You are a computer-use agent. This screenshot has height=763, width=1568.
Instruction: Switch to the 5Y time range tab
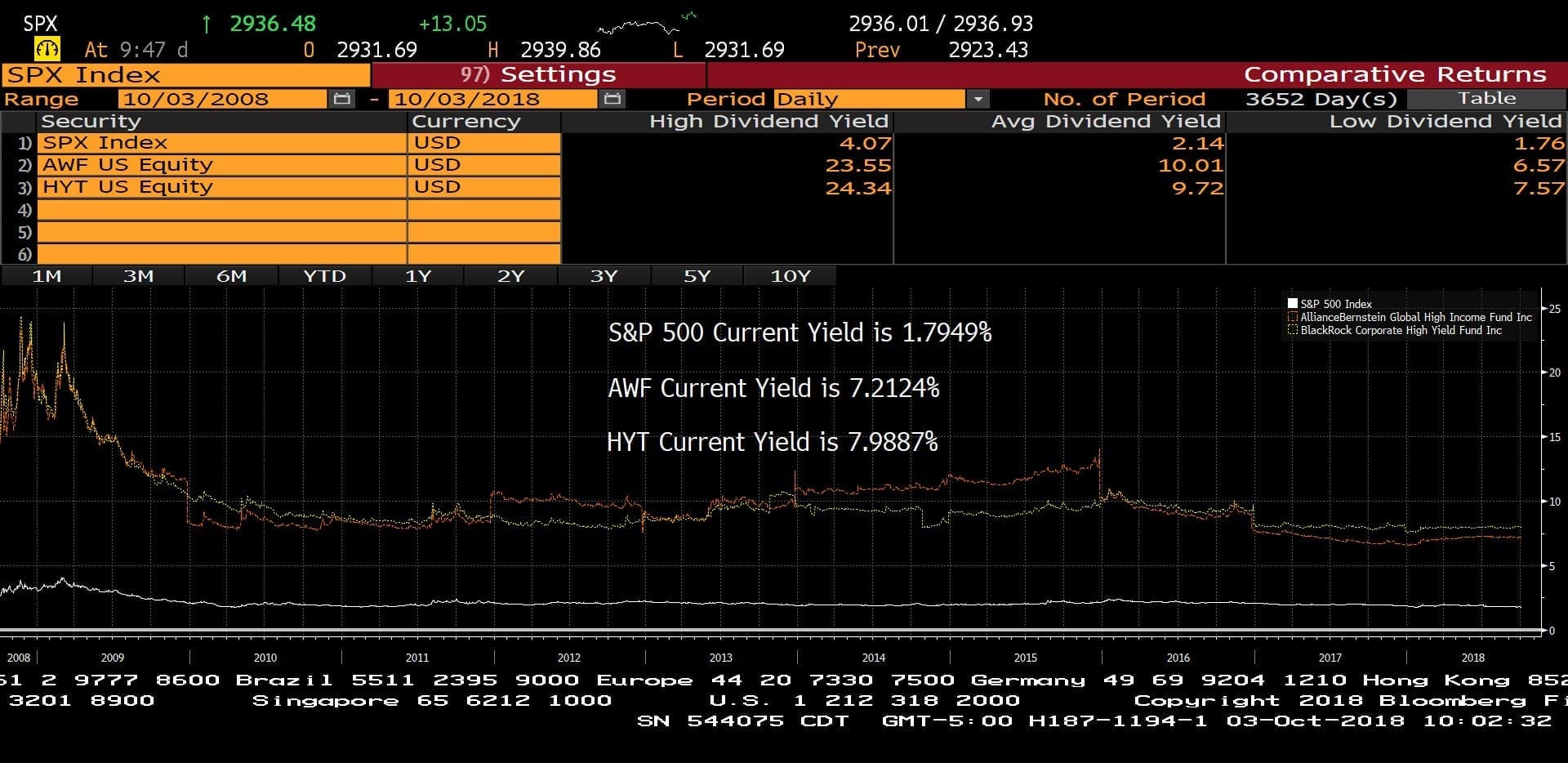tap(697, 276)
